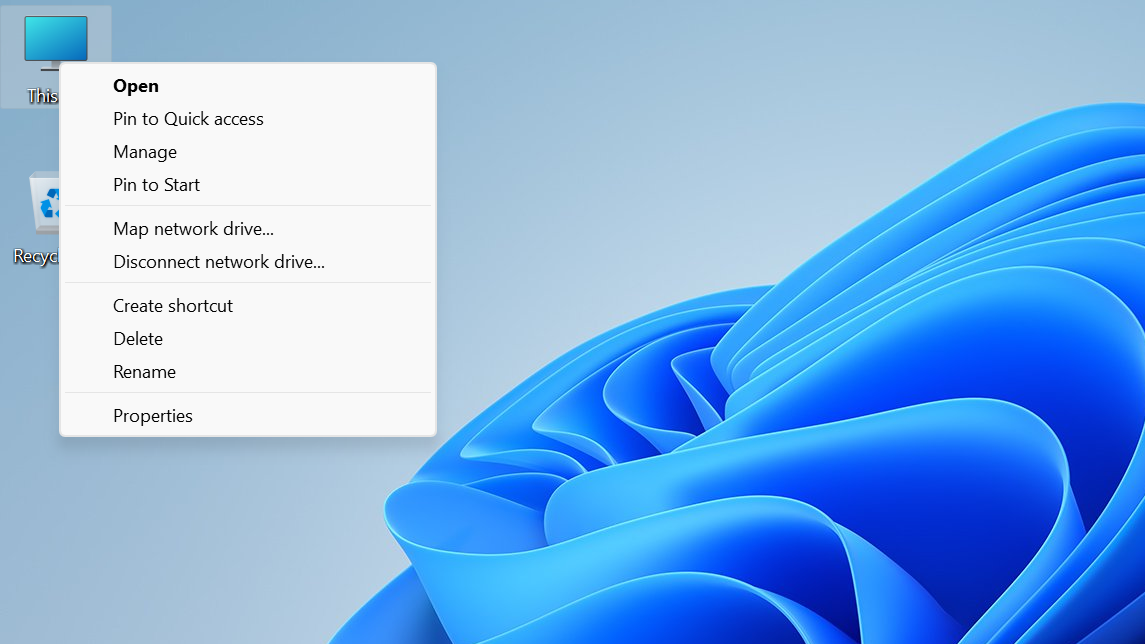Choose Delete from the context menu
This screenshot has width=1145, height=644.
138,339
